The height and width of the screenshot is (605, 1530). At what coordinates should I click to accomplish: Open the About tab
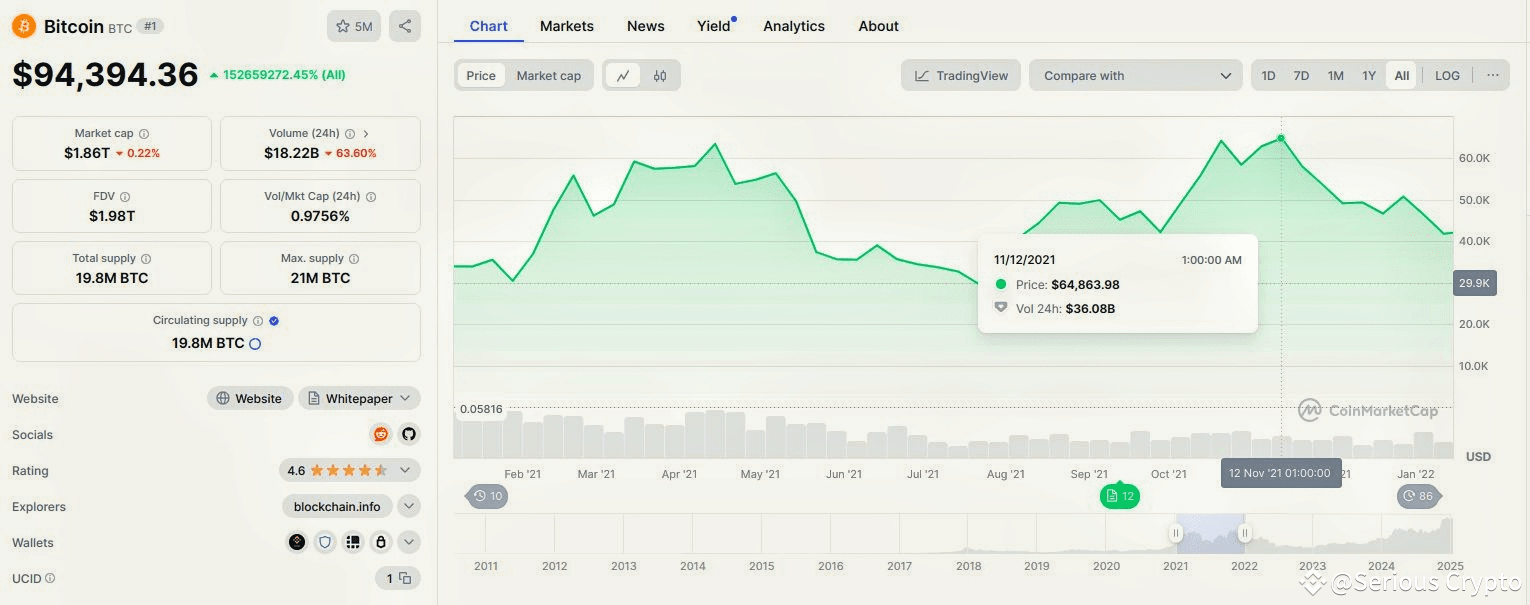pyautogui.click(x=879, y=26)
